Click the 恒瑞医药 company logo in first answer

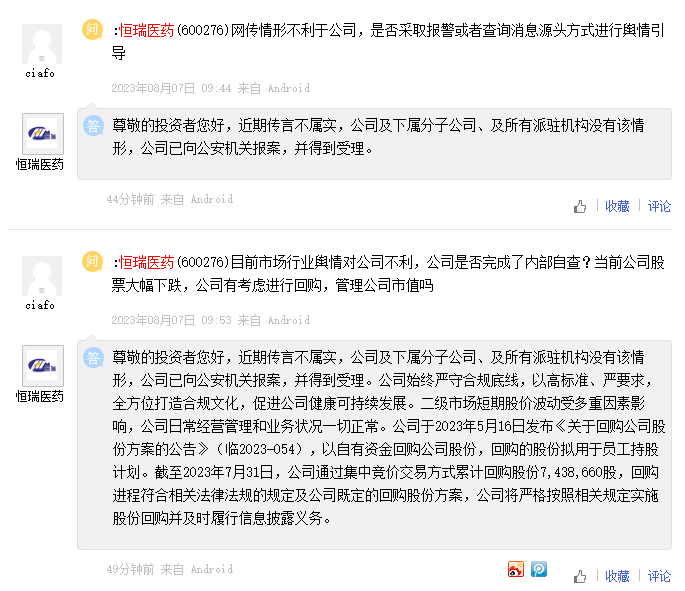42,134
